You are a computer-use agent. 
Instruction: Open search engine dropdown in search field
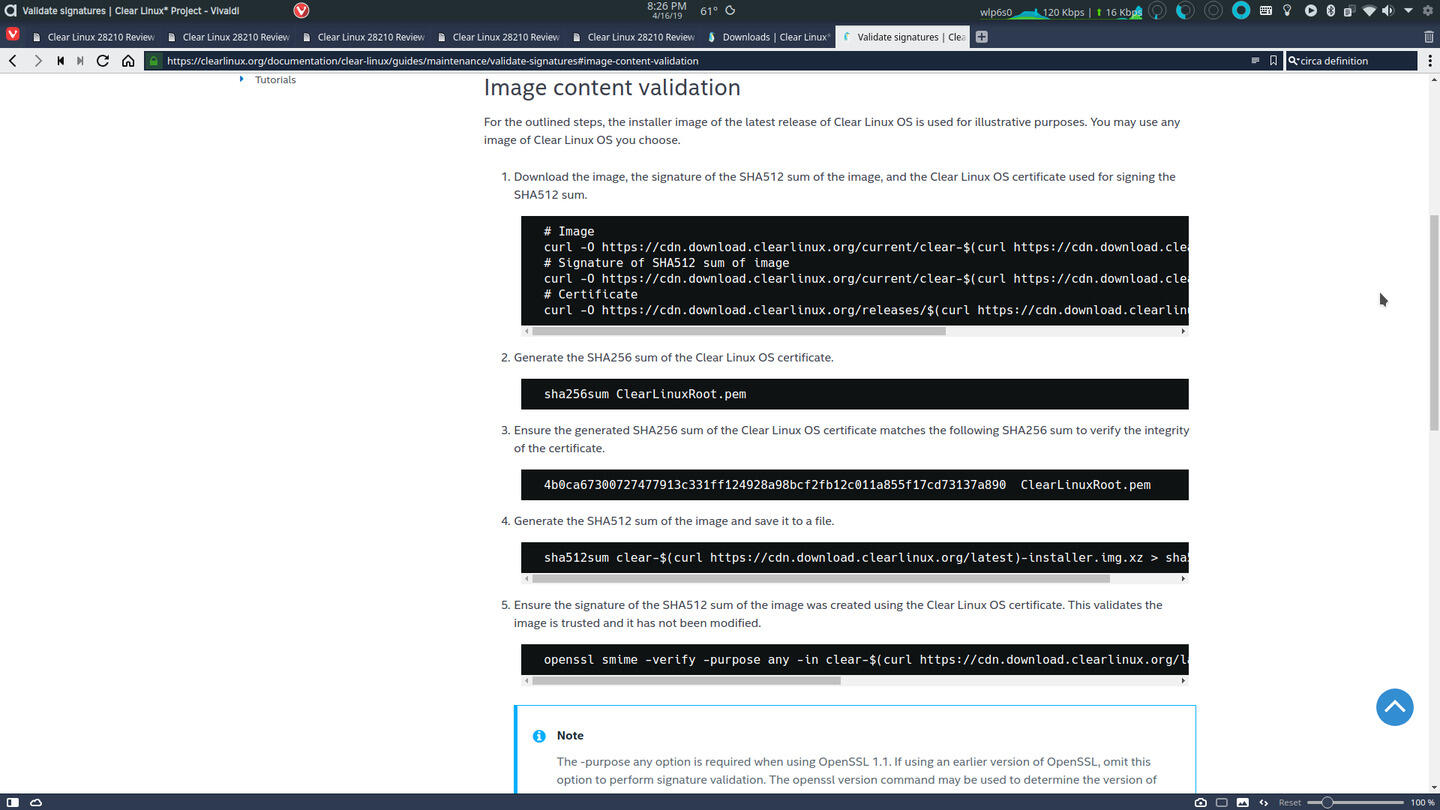(x=1294, y=61)
